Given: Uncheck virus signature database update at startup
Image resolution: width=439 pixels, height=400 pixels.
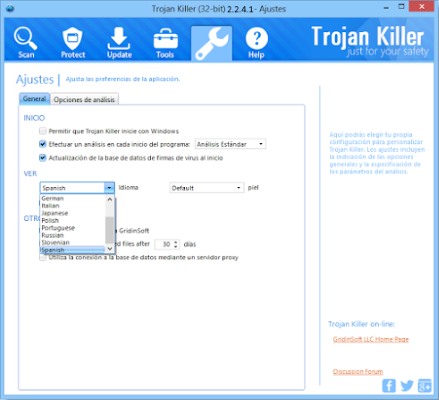Looking at the screenshot, I should [x=42, y=157].
